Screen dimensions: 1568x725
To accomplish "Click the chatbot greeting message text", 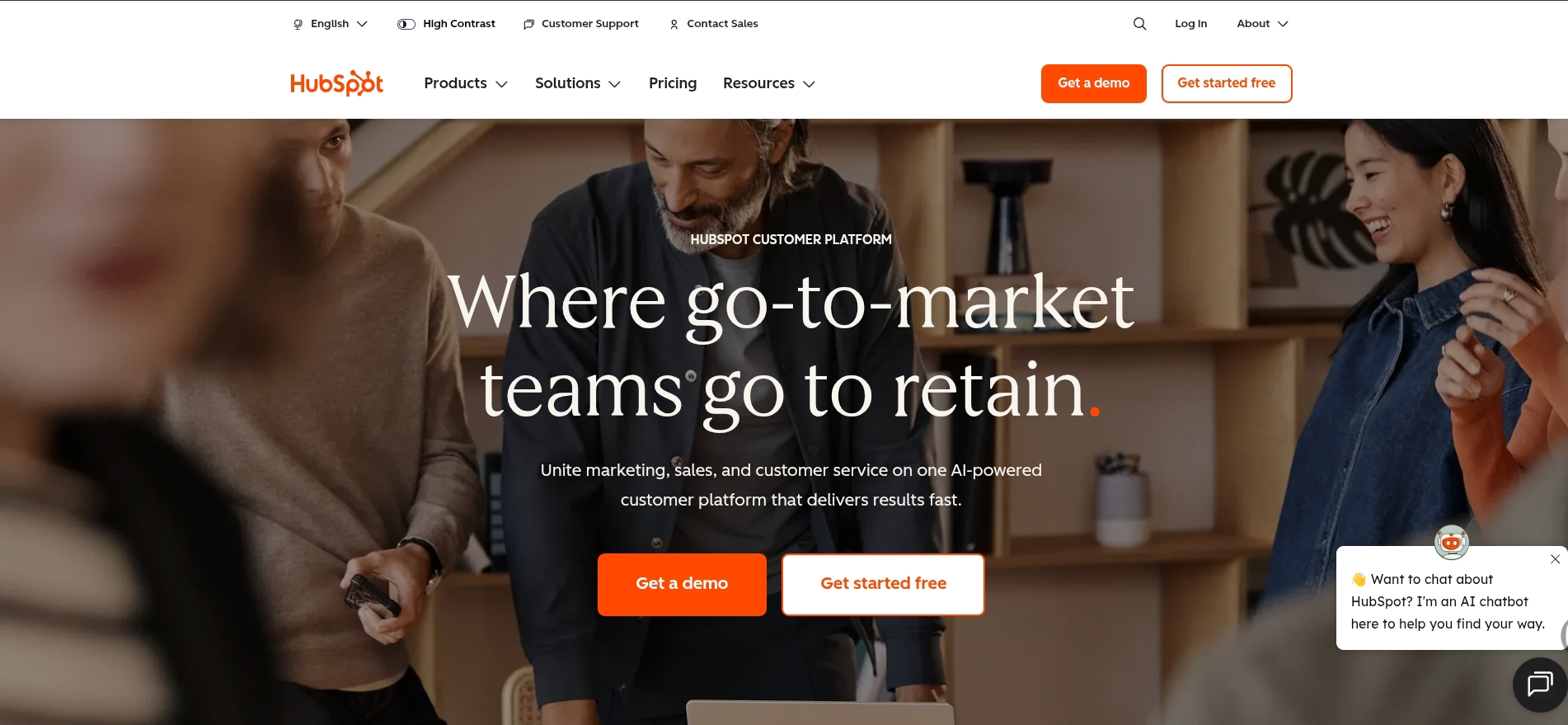I will pos(1448,601).
